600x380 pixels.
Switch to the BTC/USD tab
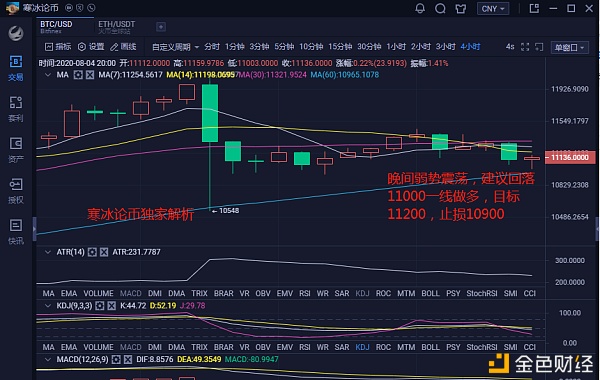pos(56,26)
